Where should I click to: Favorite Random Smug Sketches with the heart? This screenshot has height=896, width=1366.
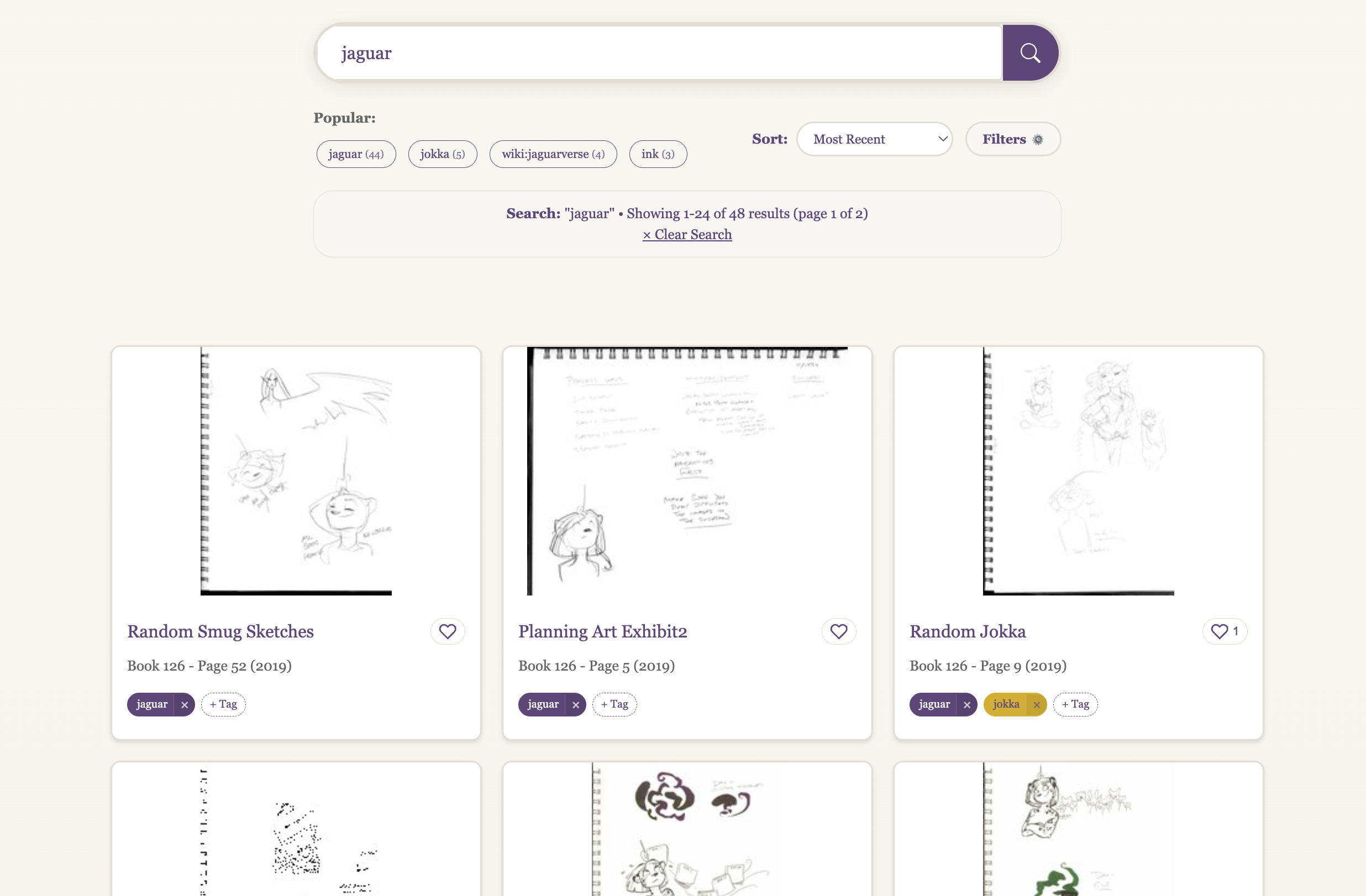[x=448, y=631]
